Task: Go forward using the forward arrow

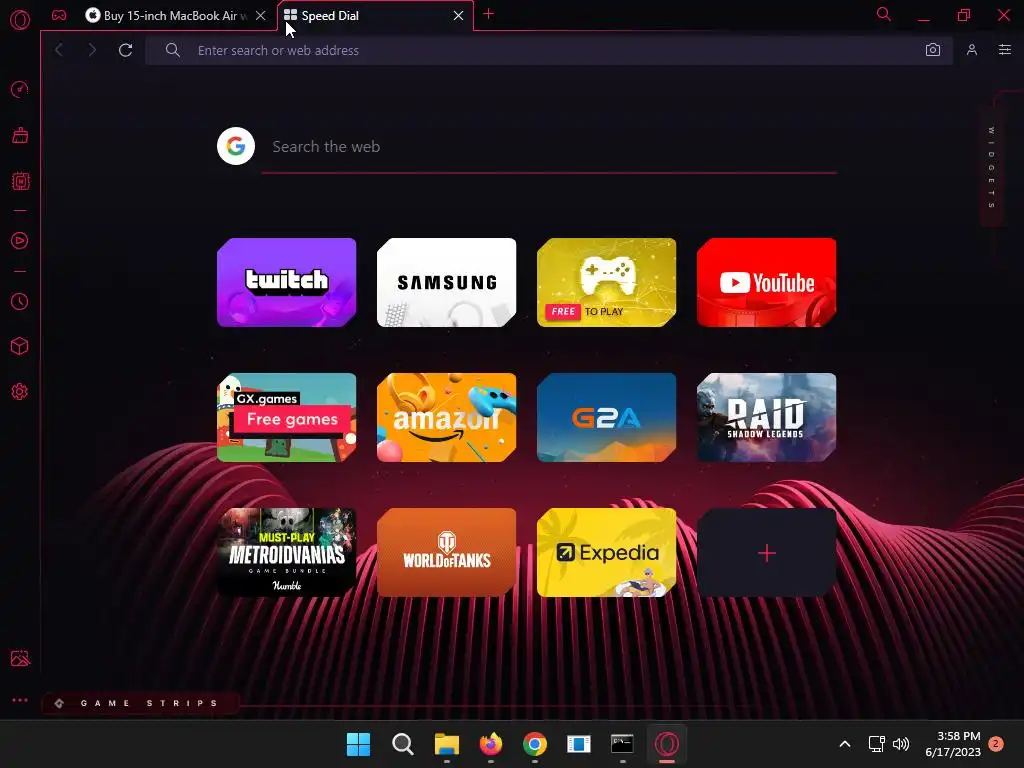Action: click(92, 50)
